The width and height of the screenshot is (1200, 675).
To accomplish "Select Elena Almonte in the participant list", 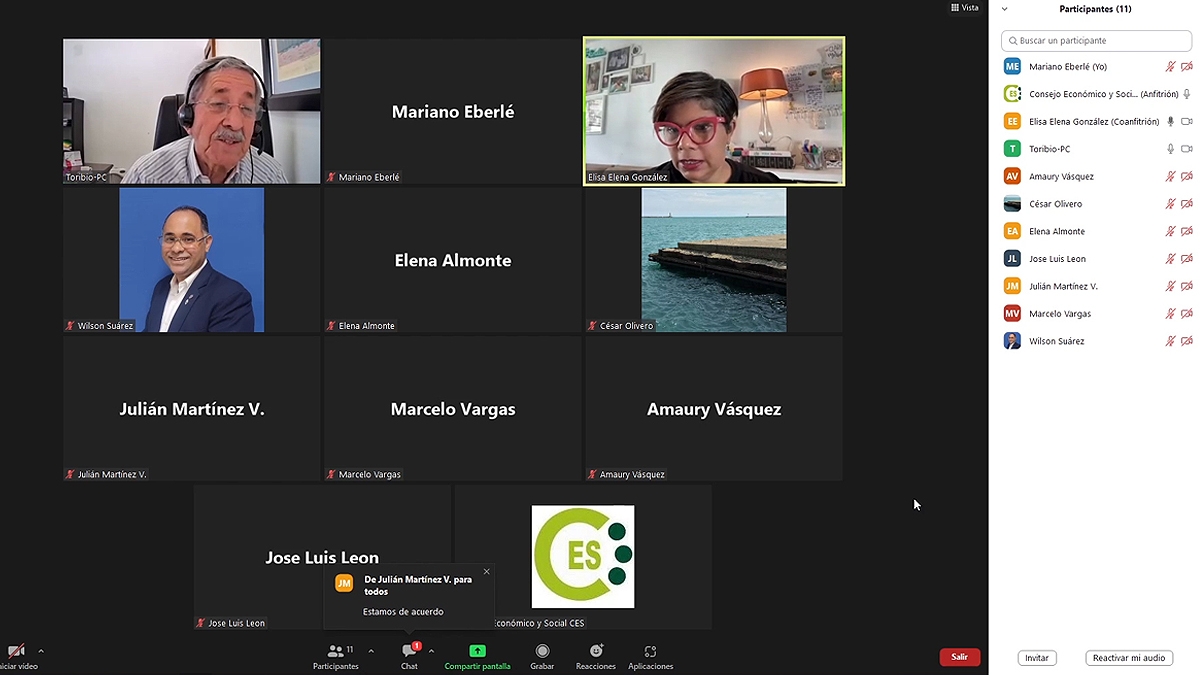I will point(1096,231).
